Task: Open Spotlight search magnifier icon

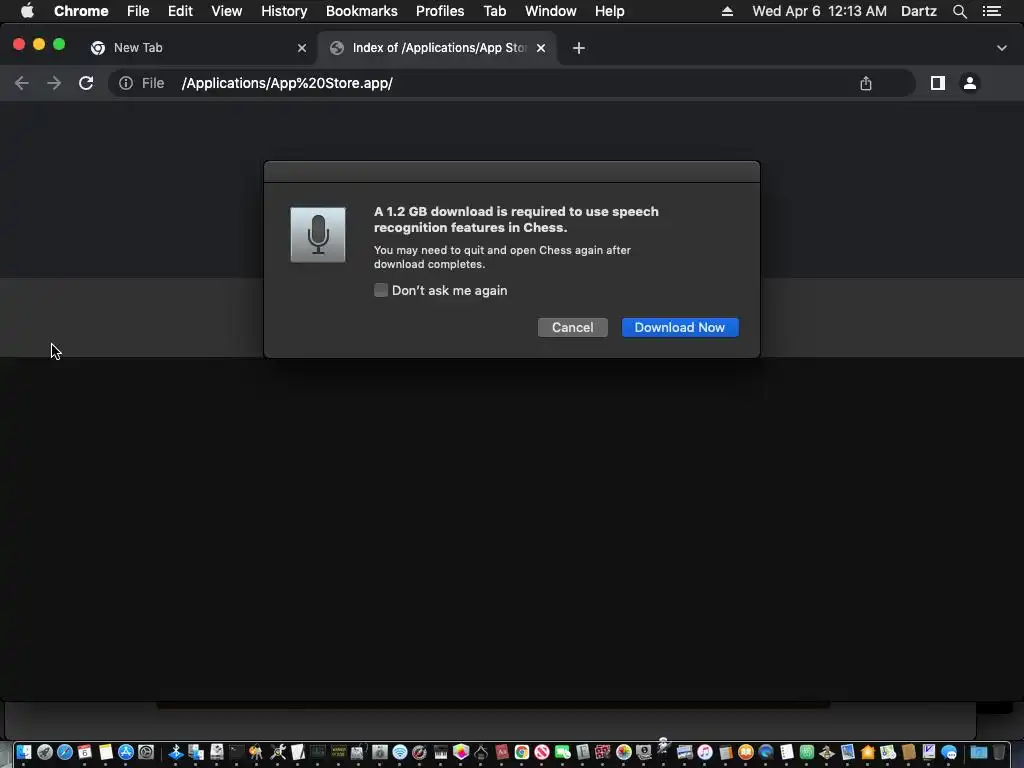Action: 959,11
